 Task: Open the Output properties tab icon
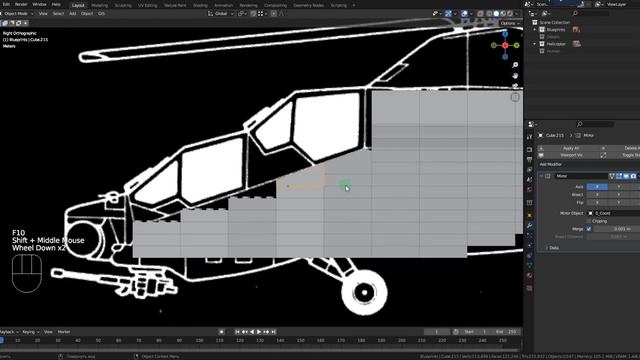[x=529, y=160]
